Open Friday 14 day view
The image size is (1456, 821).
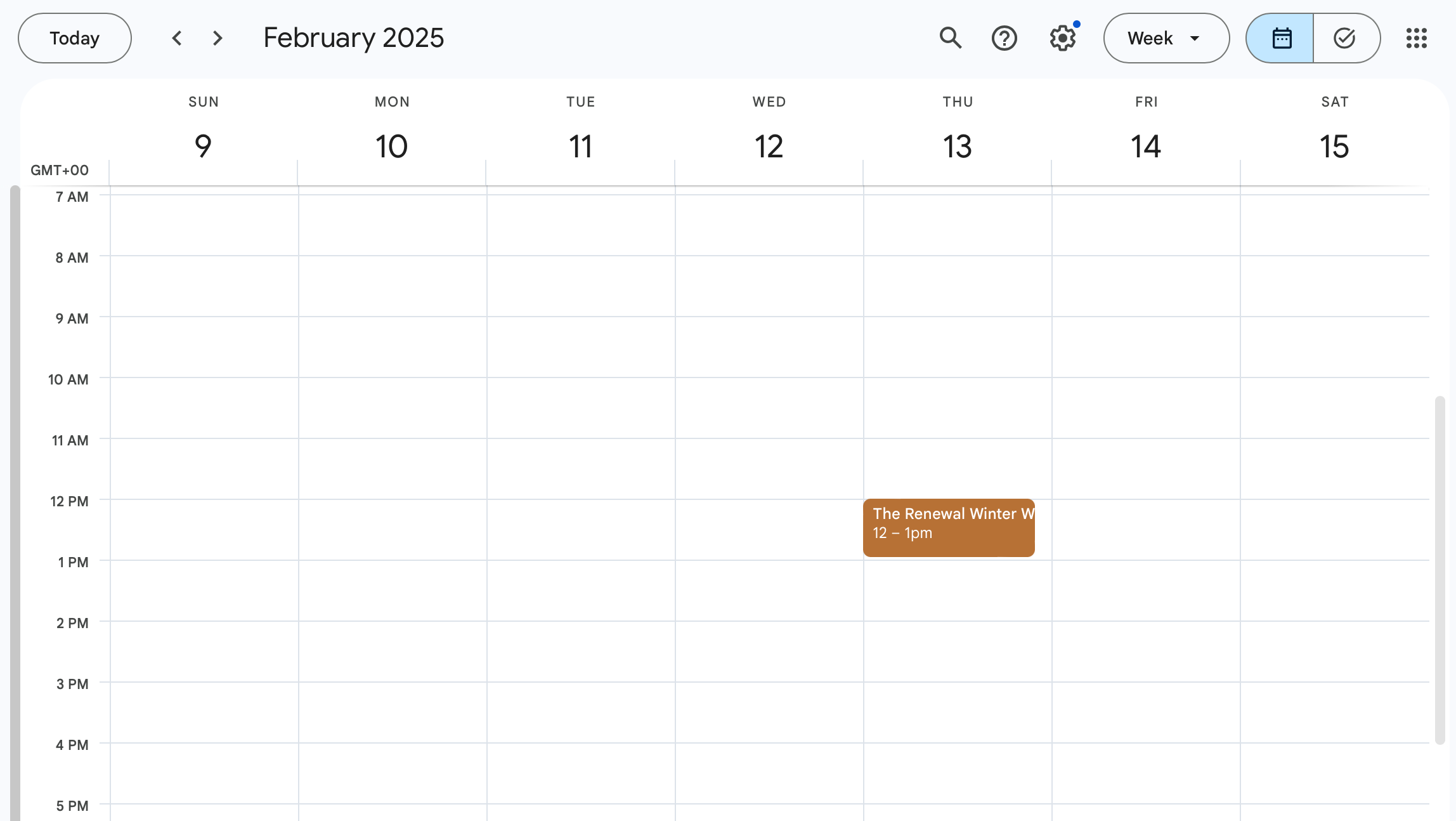(x=1145, y=146)
